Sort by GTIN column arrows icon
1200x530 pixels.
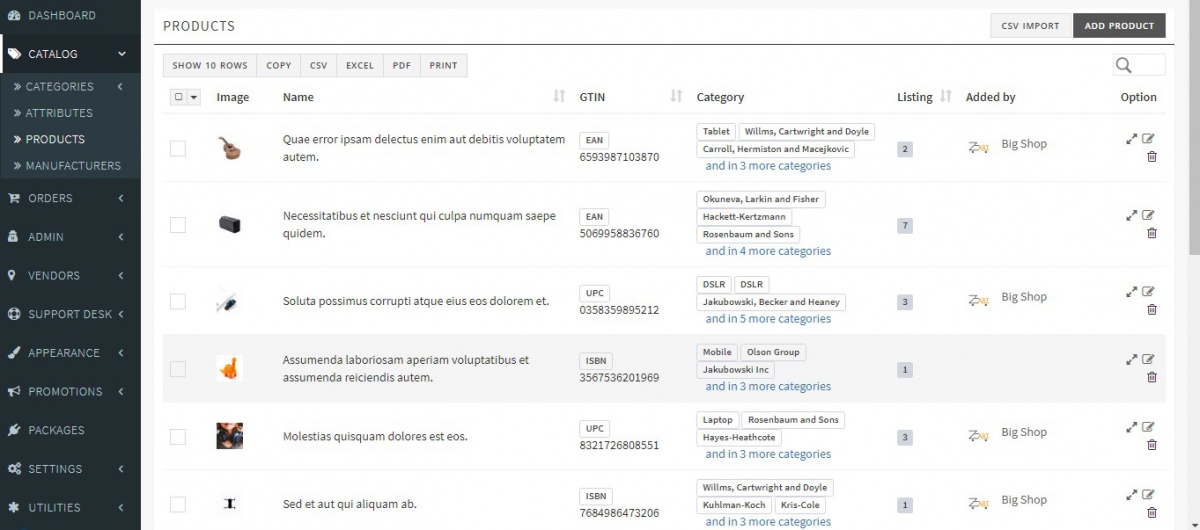(x=676, y=97)
